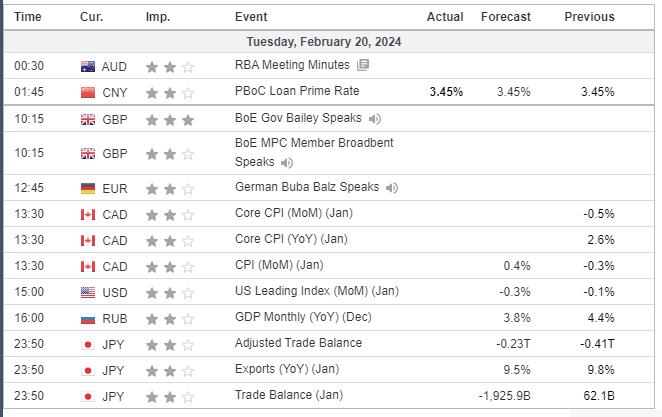Click the US flag in the USD row
662x417 pixels.
(x=88, y=292)
